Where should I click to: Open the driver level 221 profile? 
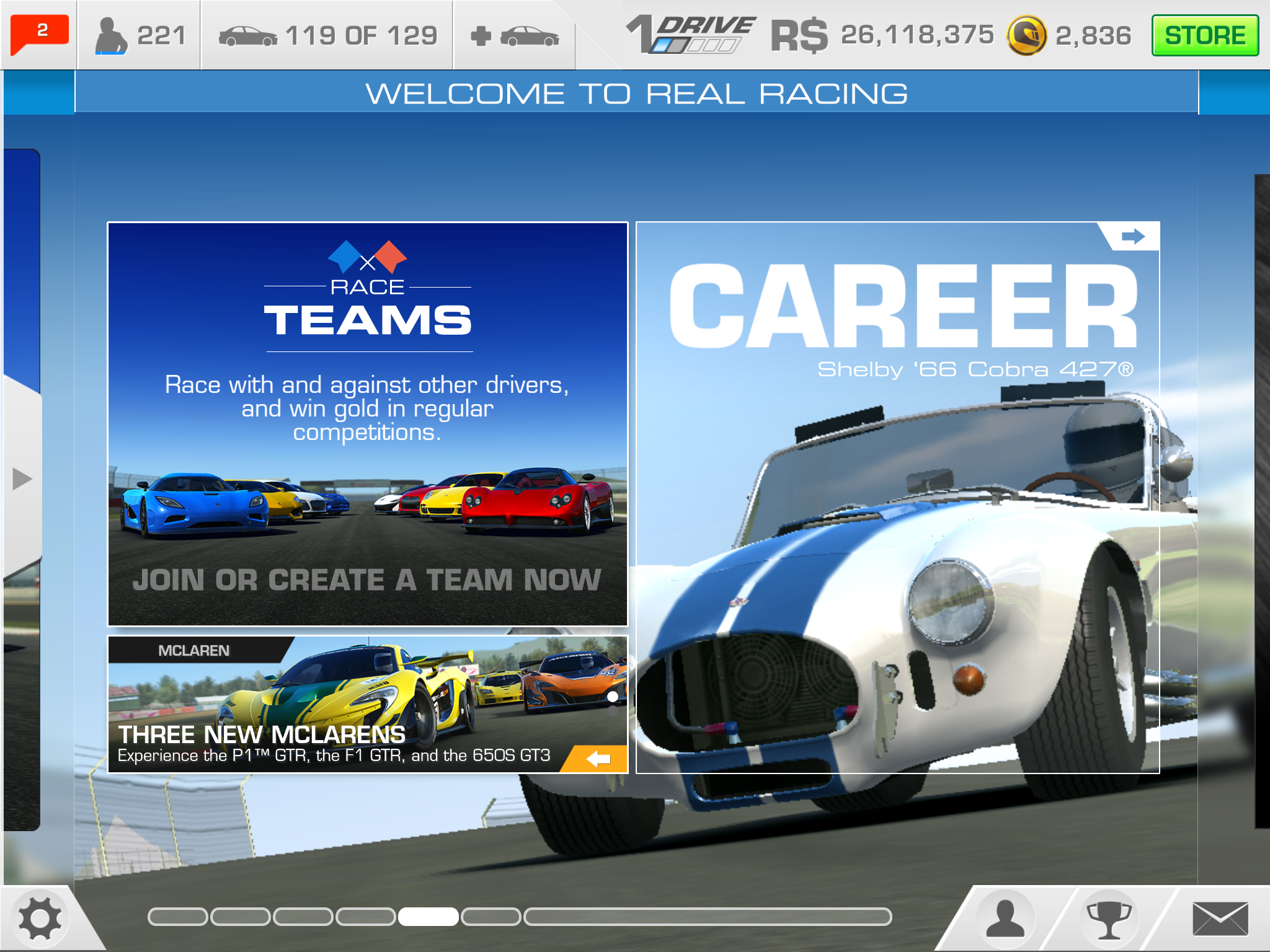click(140, 35)
